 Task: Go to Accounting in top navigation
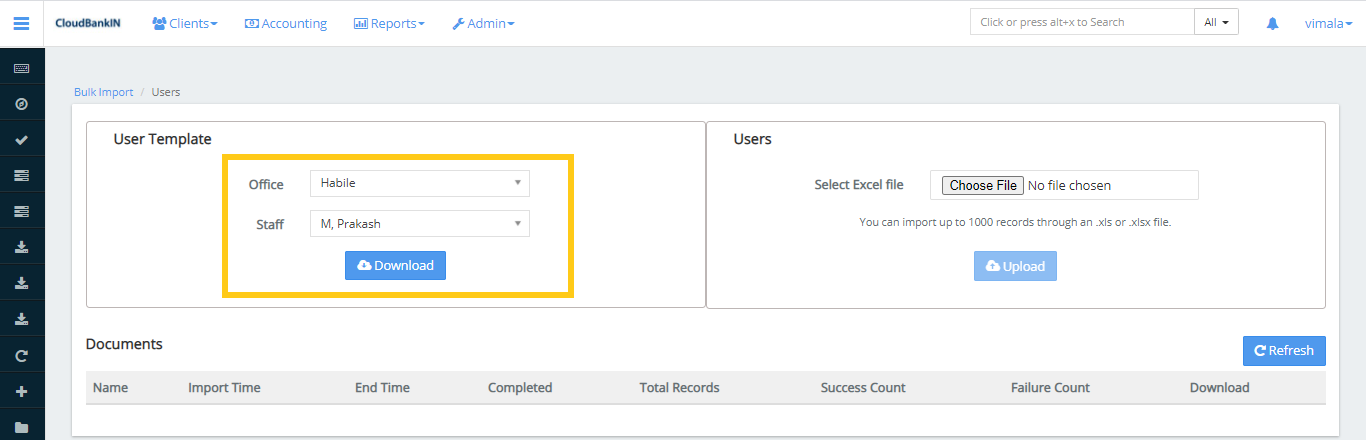pyautogui.click(x=286, y=23)
